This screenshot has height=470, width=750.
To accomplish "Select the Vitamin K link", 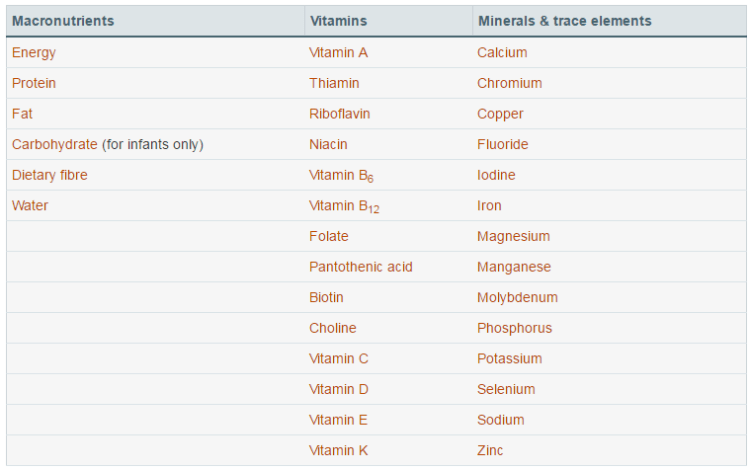I will (x=338, y=450).
